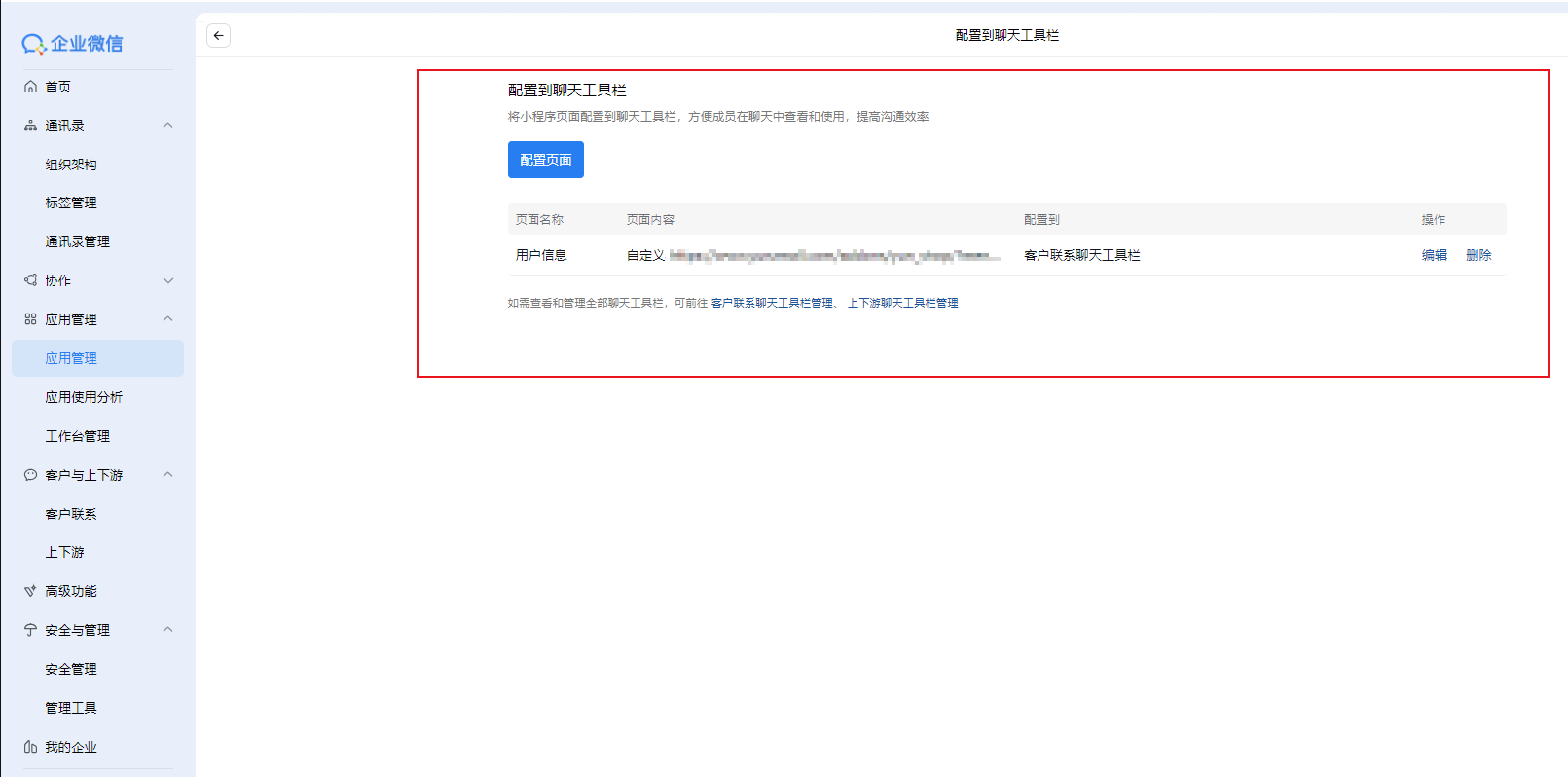1568x777 pixels.
Task: Collapse the 通讯录 section chevron
Action: pos(167,126)
